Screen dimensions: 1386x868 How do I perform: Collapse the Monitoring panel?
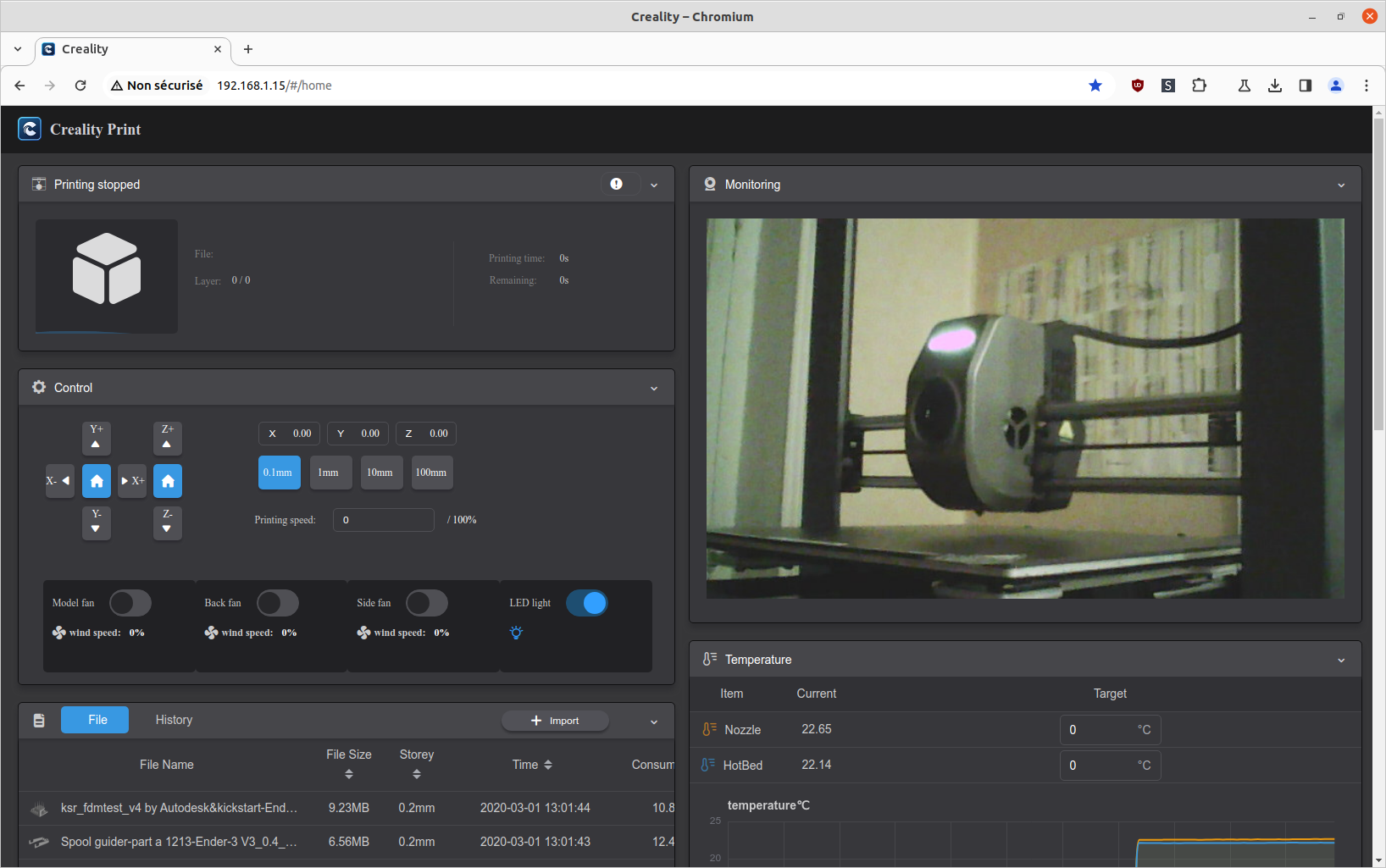coord(1341,185)
